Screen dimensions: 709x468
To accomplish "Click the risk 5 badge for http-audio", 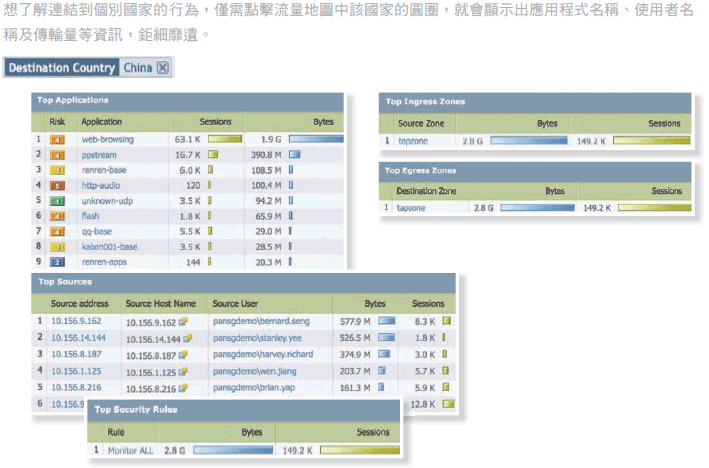I will [x=57, y=185].
